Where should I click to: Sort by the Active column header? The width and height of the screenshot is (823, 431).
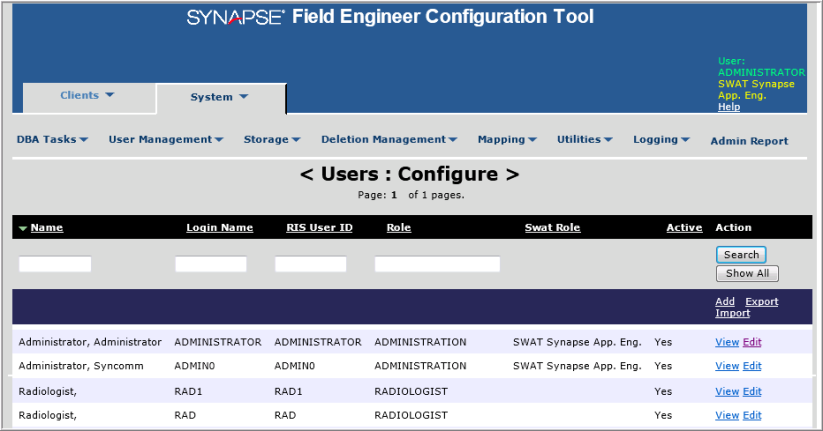(684, 228)
